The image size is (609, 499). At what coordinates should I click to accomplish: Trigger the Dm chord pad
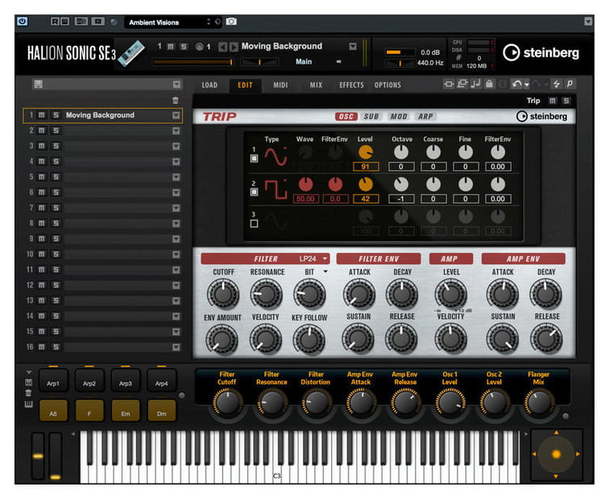tap(162, 412)
